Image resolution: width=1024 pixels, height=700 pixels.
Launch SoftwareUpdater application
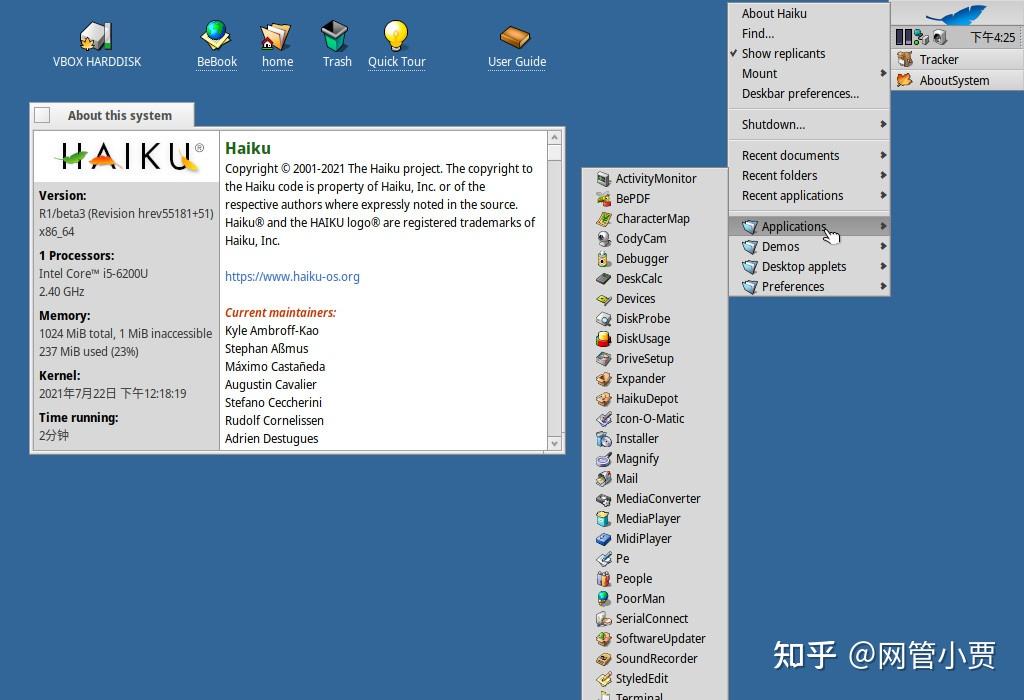[x=655, y=639]
